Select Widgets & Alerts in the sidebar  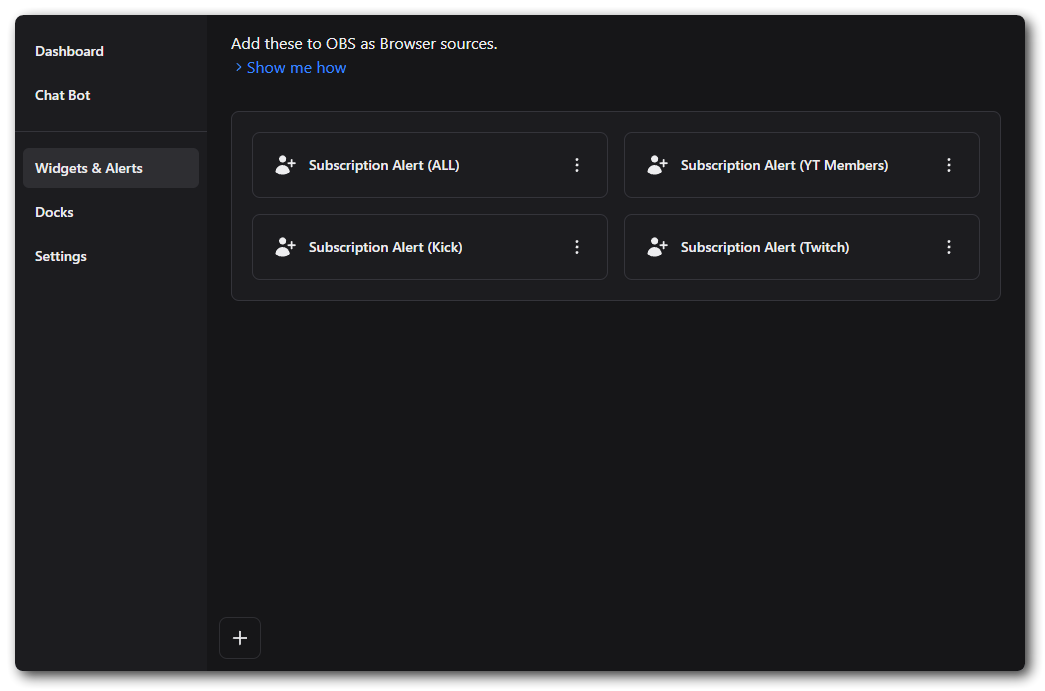88,167
